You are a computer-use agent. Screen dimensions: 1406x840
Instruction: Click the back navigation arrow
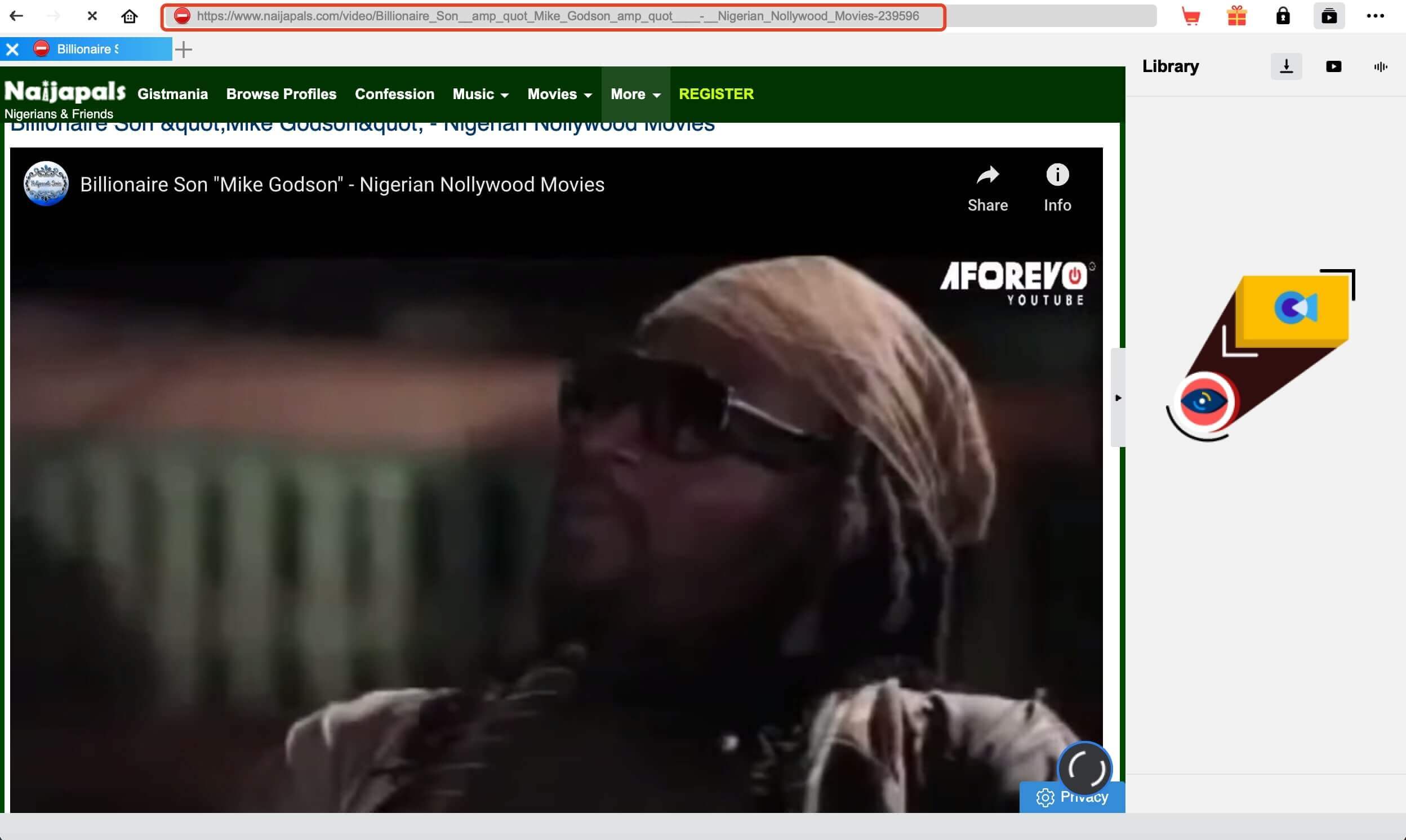tap(16, 16)
